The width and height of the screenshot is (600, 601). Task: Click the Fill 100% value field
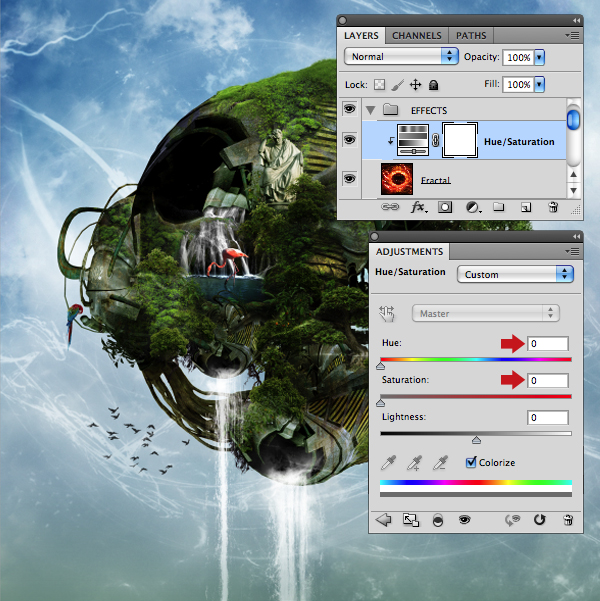coord(518,84)
